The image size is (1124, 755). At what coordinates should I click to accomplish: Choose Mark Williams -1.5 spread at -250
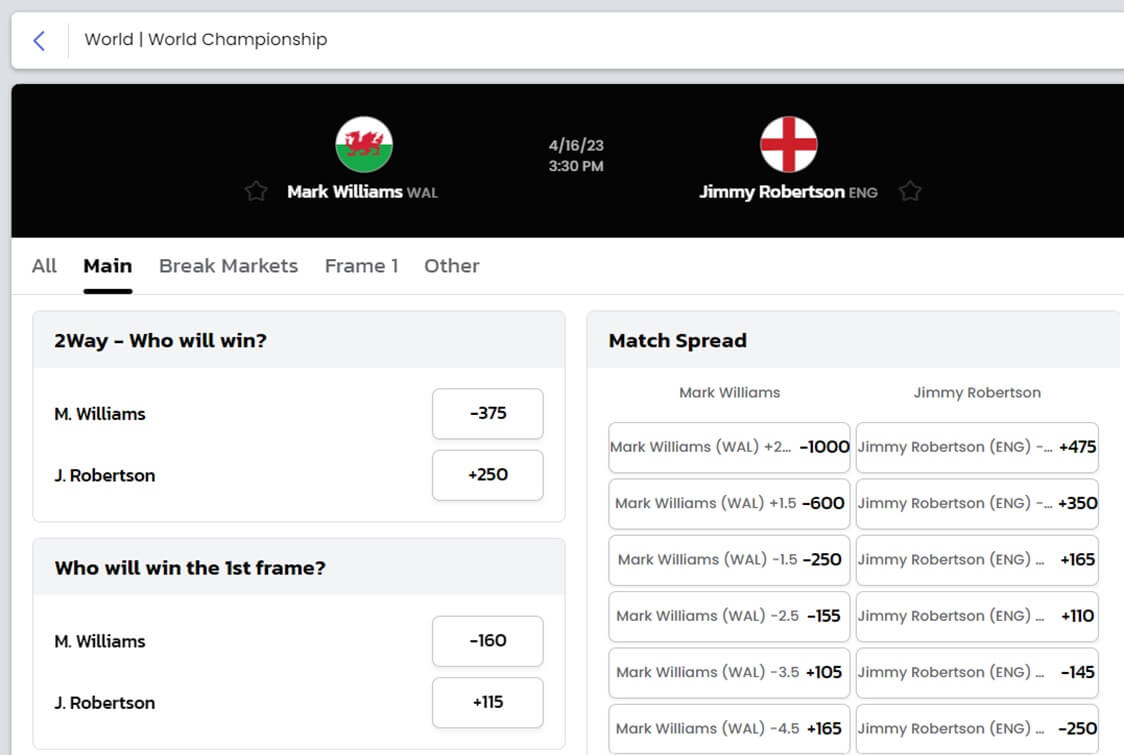pos(729,560)
